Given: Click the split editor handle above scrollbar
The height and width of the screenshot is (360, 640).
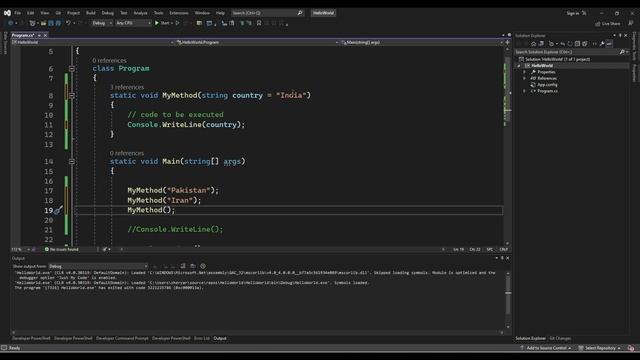Looking at the screenshot, I should (x=507, y=42).
